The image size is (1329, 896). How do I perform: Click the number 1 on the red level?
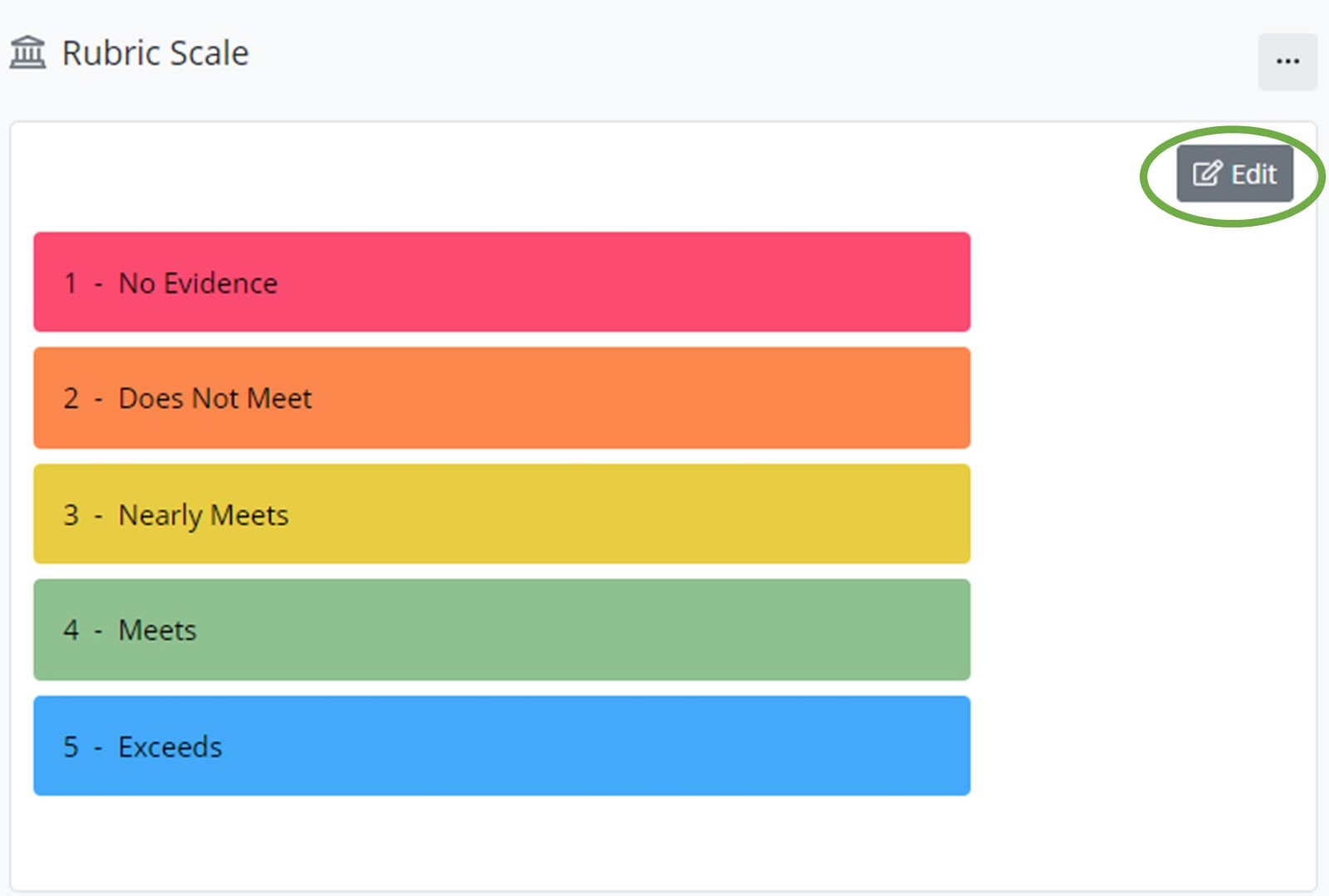(71, 283)
